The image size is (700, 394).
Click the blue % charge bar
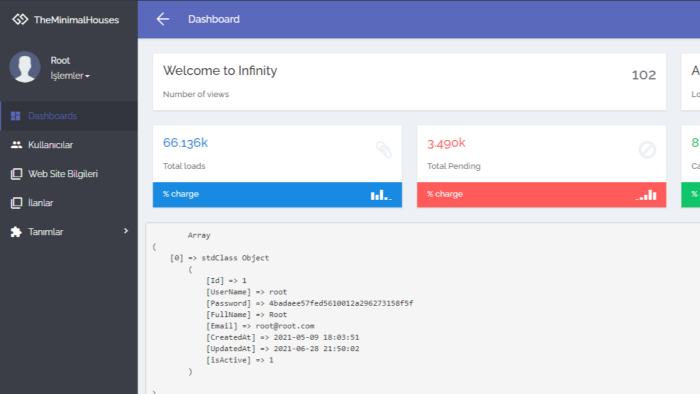(x=277, y=195)
